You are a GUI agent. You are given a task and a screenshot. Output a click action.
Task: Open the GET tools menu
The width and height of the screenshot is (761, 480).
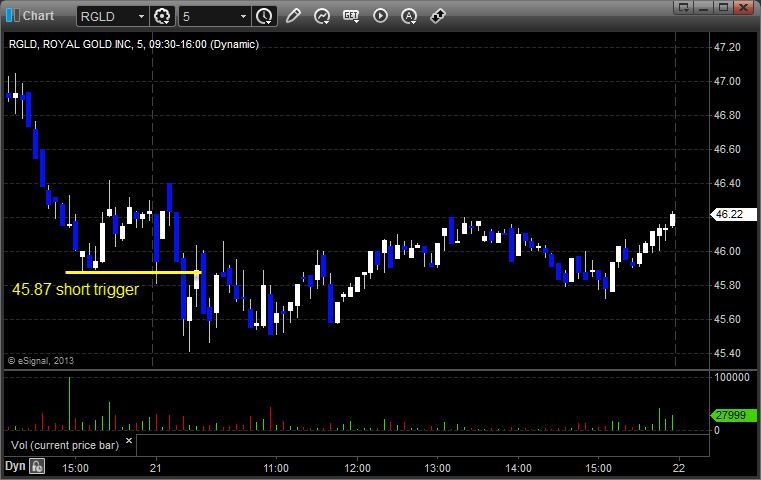pyautogui.click(x=351, y=16)
